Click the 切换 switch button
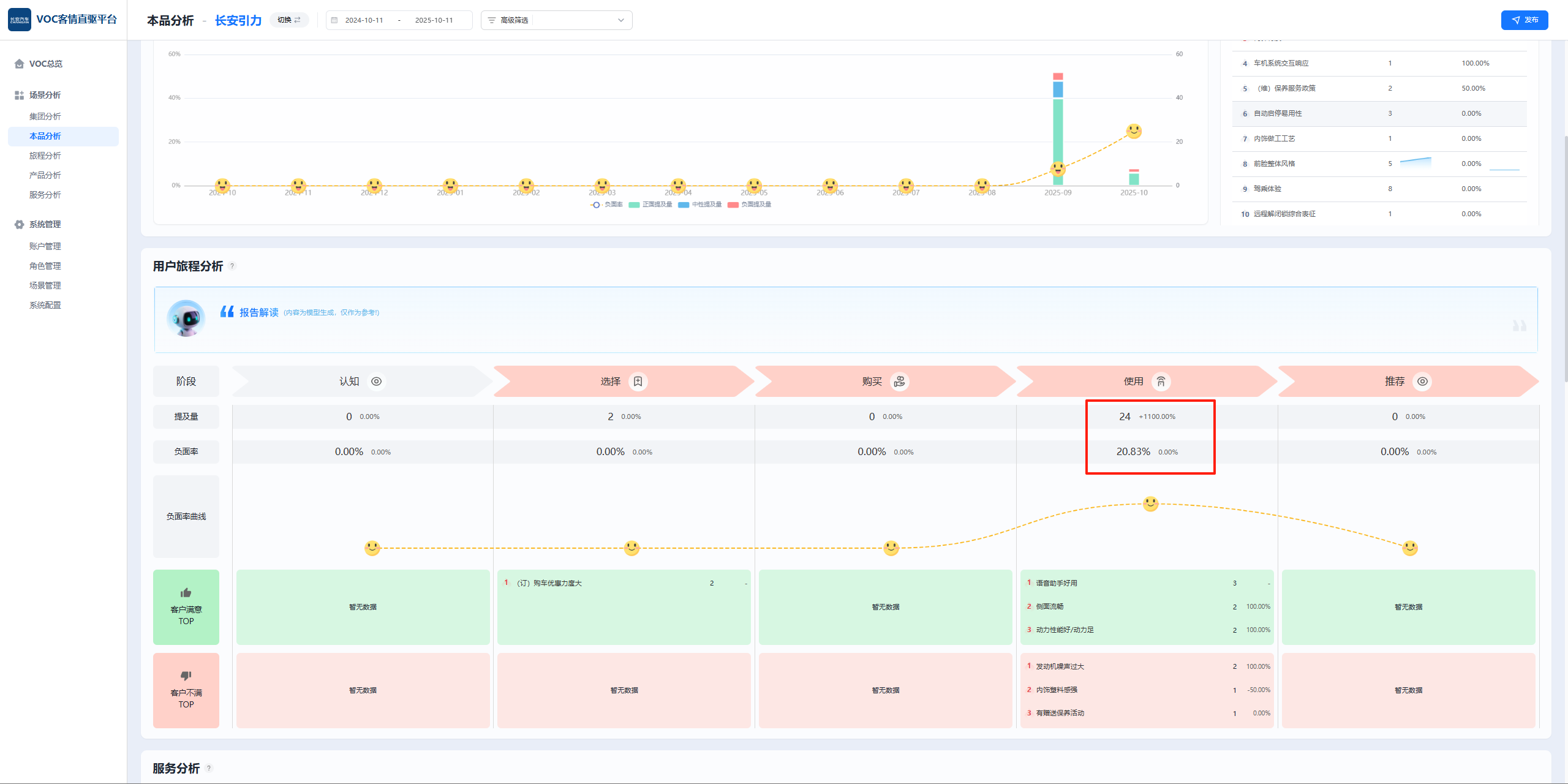 click(x=289, y=20)
